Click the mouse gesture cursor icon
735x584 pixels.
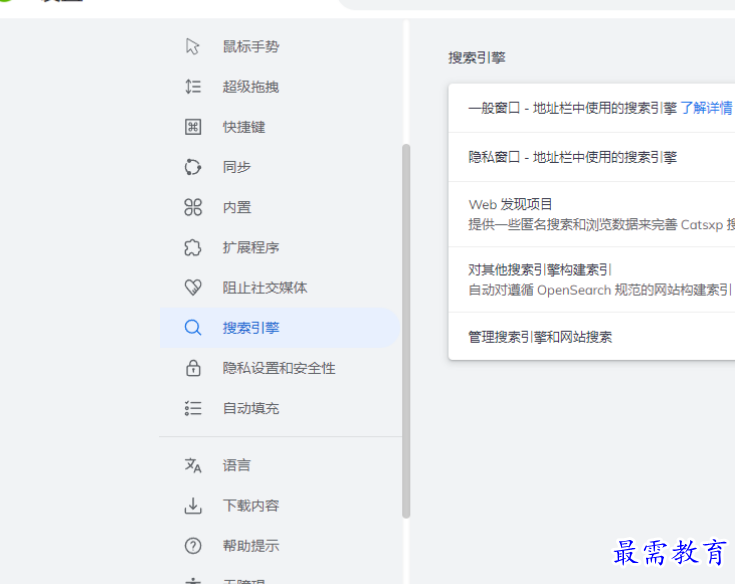pos(193,46)
